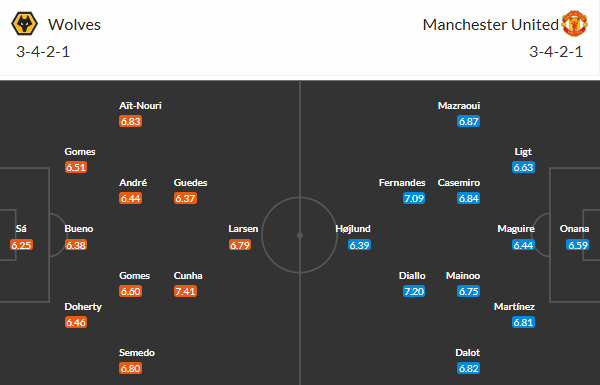The width and height of the screenshot is (600, 385).
Task: Click the Wolves club crest icon
Action: pos(24,24)
